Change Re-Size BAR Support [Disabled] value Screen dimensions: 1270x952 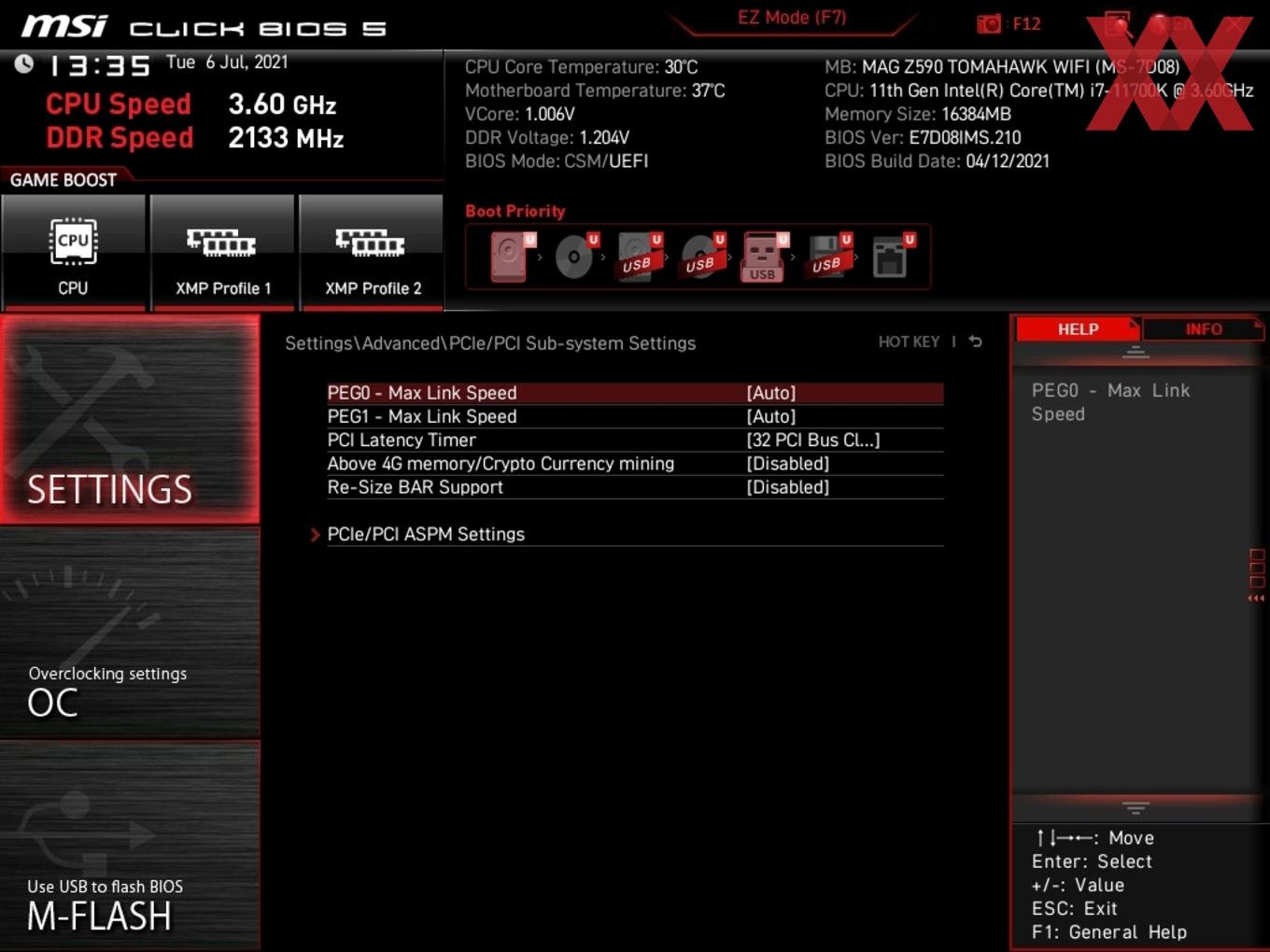click(x=788, y=487)
